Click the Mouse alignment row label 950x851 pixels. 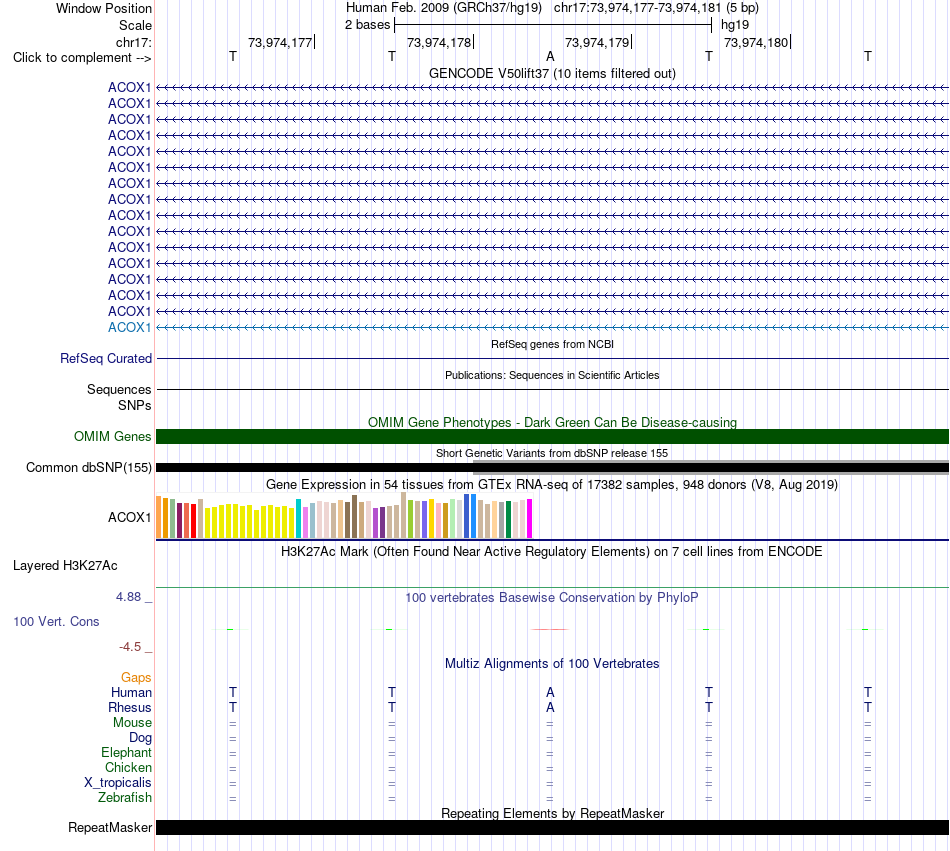132,723
